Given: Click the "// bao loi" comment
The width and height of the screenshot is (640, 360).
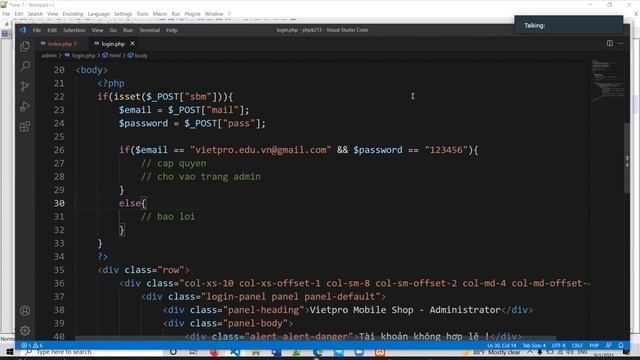Looking at the screenshot, I should pos(168,217).
